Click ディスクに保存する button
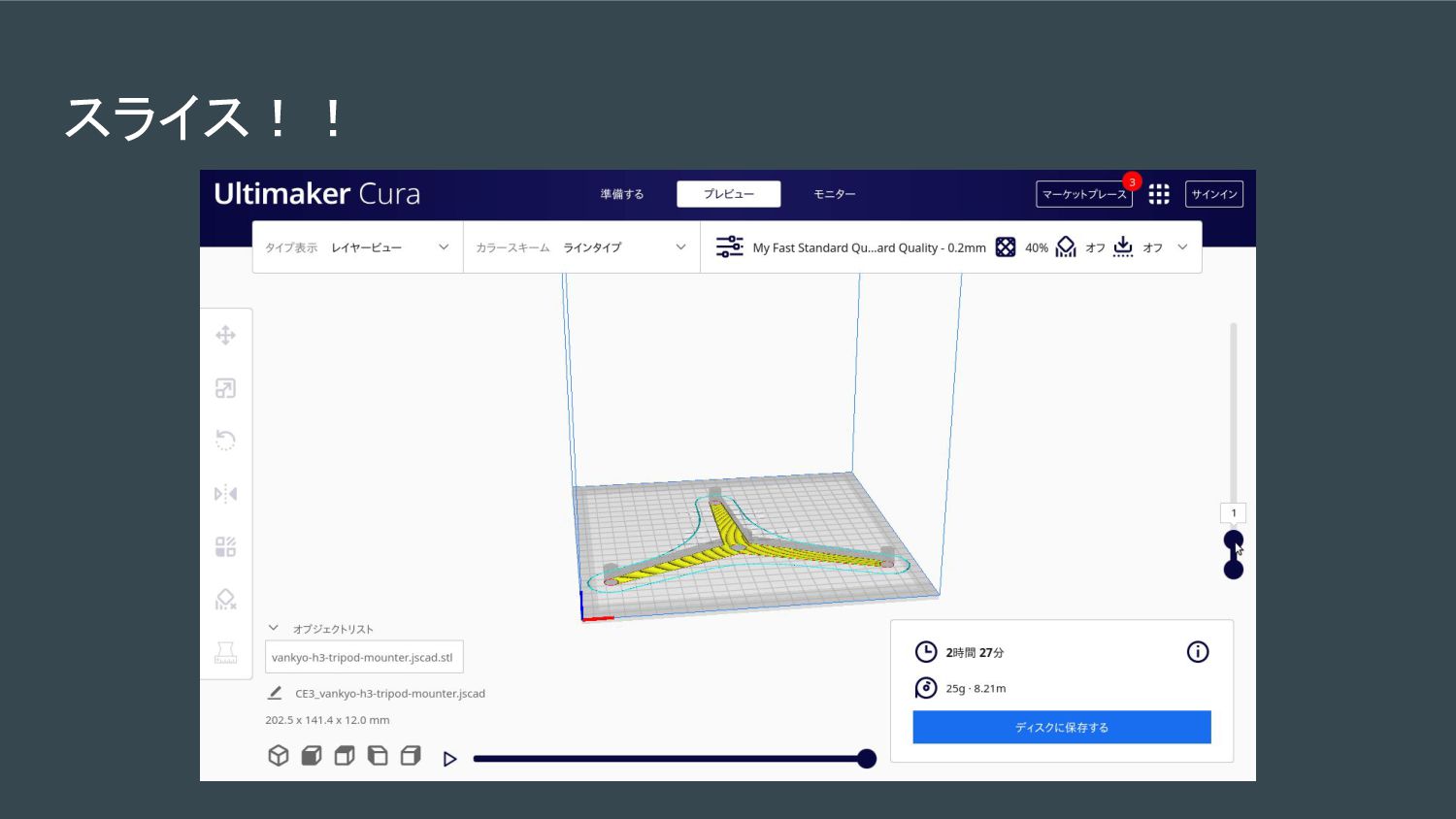Screen dimensions: 1456x819 1062,727
